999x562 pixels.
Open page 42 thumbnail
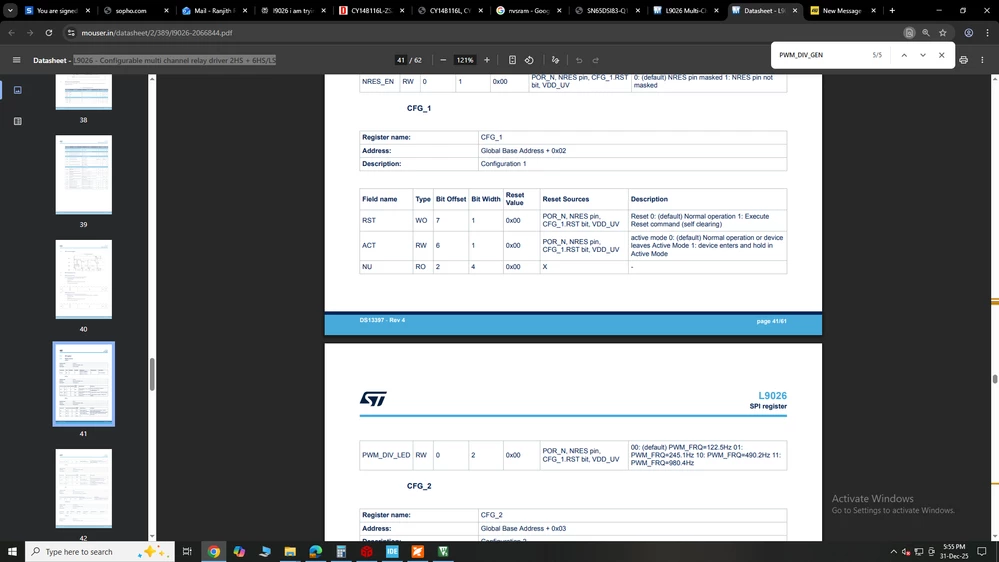pos(83,488)
